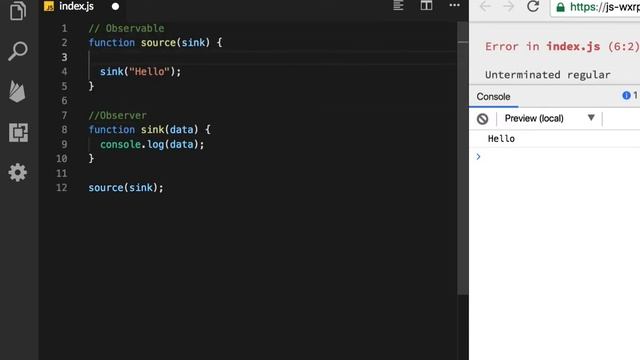Screen dimensions: 640x360
Task: Click the secure lock icon in URL bar
Action: click(560, 7)
